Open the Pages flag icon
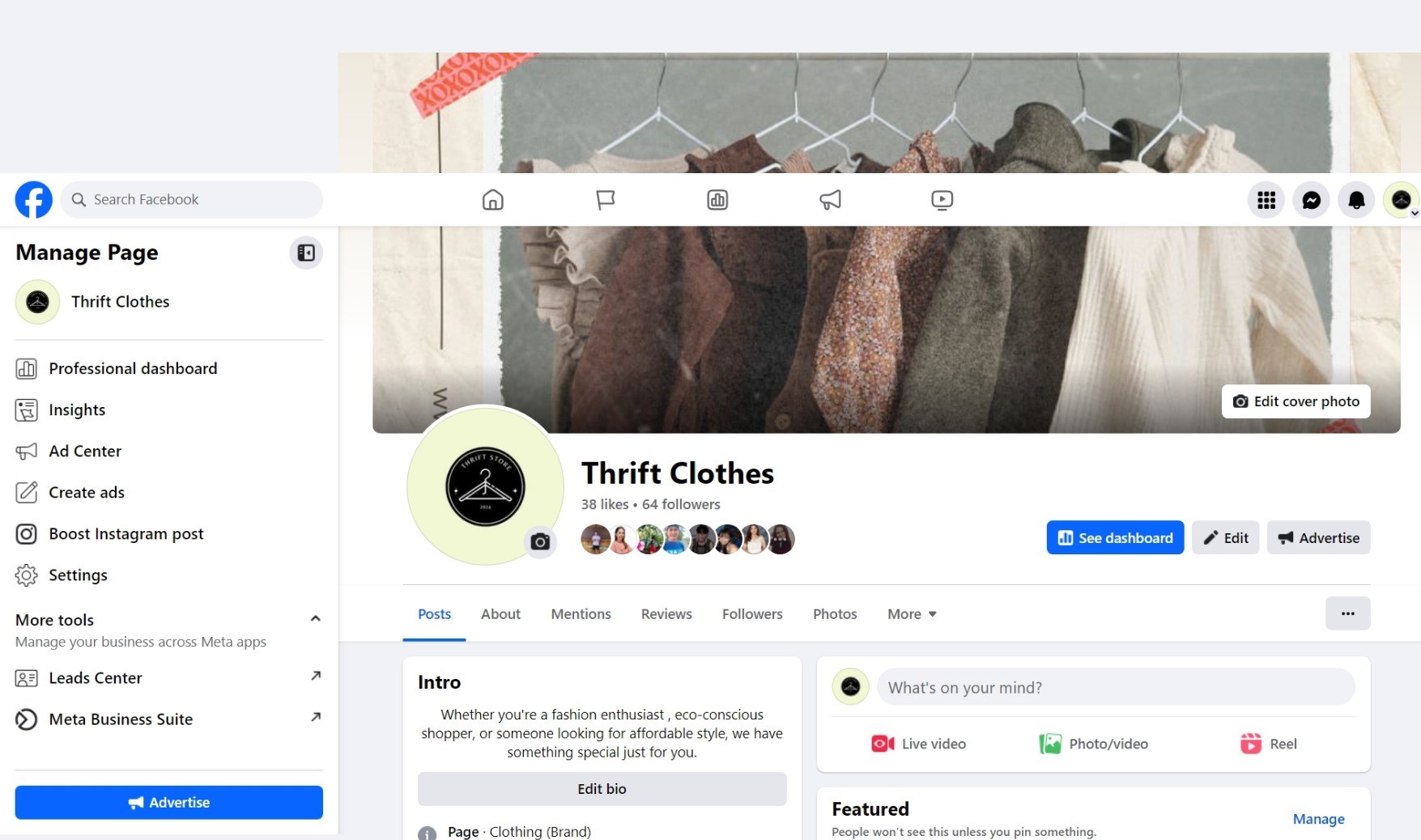The width and height of the screenshot is (1421, 840). [605, 200]
